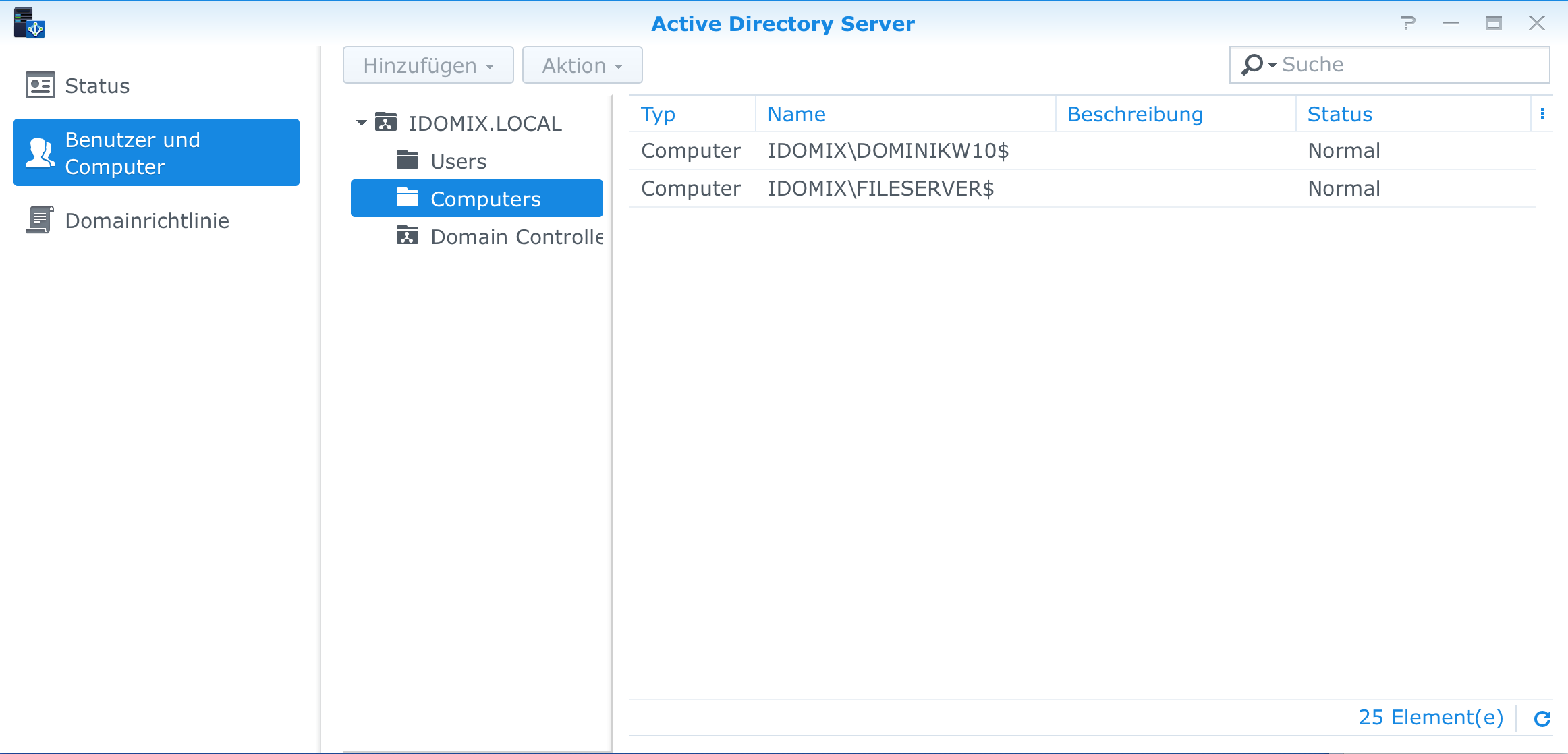Select the Domain Controllers tree entry

click(476, 236)
